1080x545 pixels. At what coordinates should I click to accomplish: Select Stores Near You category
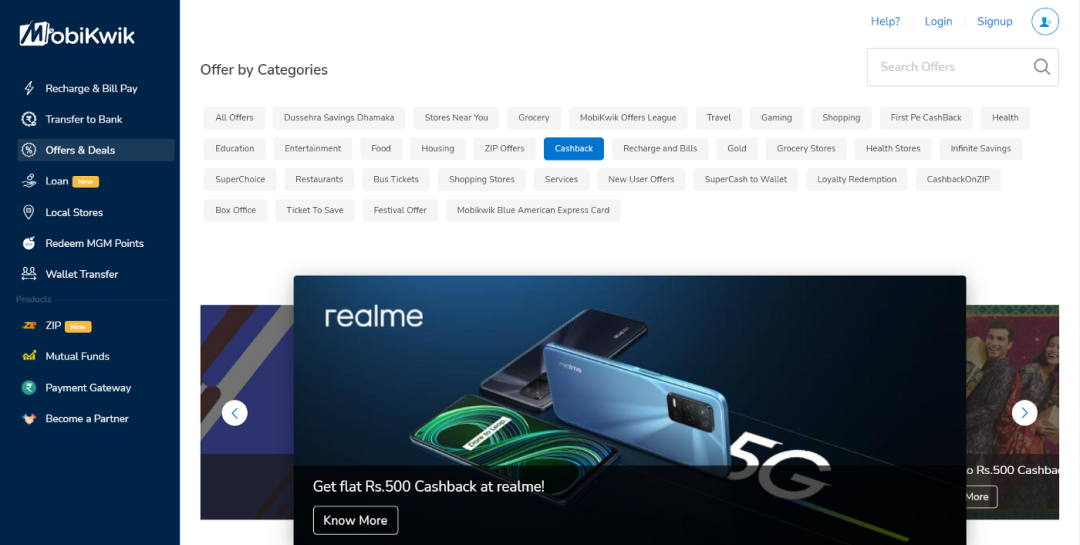tap(456, 118)
